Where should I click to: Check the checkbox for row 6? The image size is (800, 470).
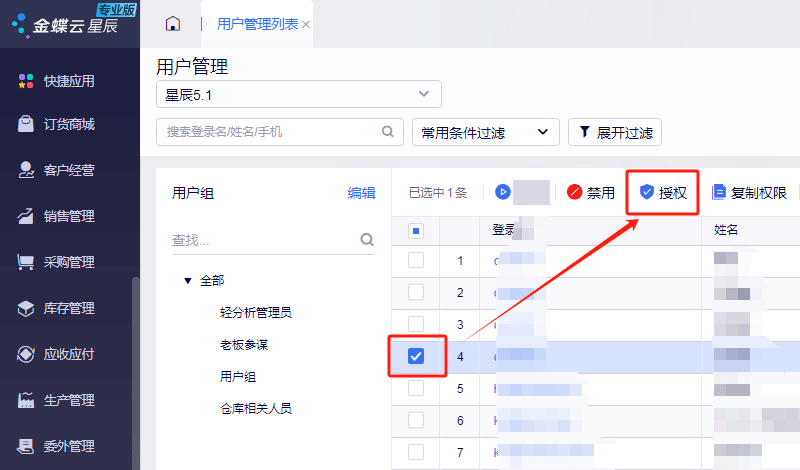pos(416,420)
